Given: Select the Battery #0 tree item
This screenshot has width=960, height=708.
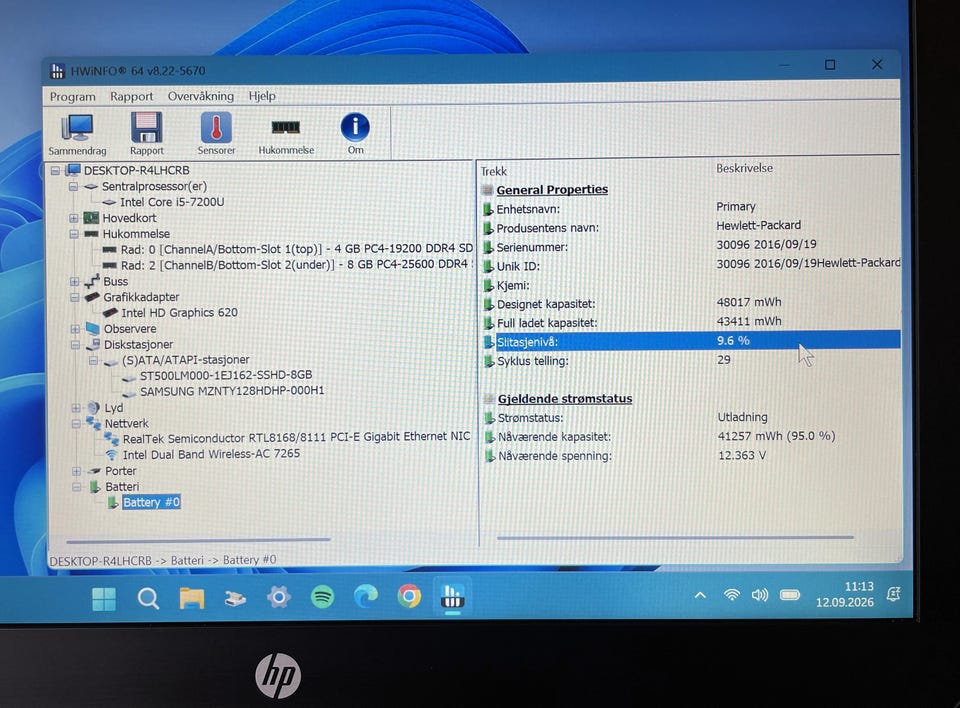Looking at the screenshot, I should point(151,502).
